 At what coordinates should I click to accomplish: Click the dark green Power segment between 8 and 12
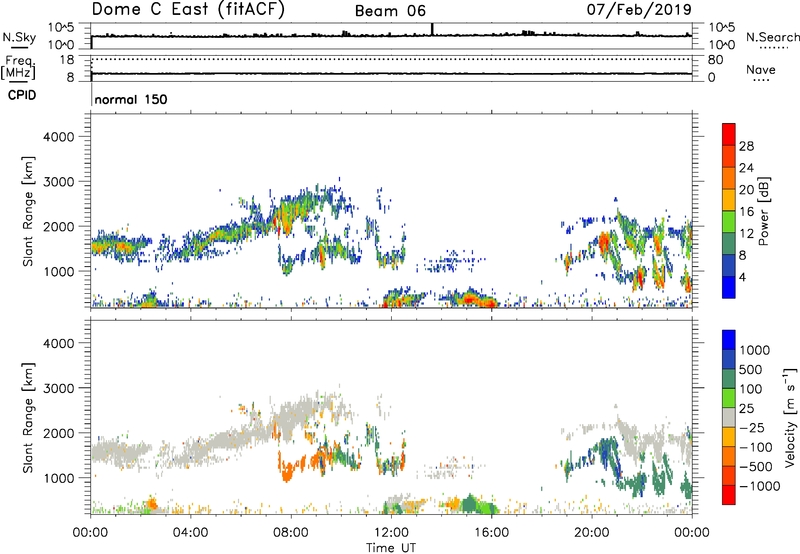pyautogui.click(x=729, y=243)
